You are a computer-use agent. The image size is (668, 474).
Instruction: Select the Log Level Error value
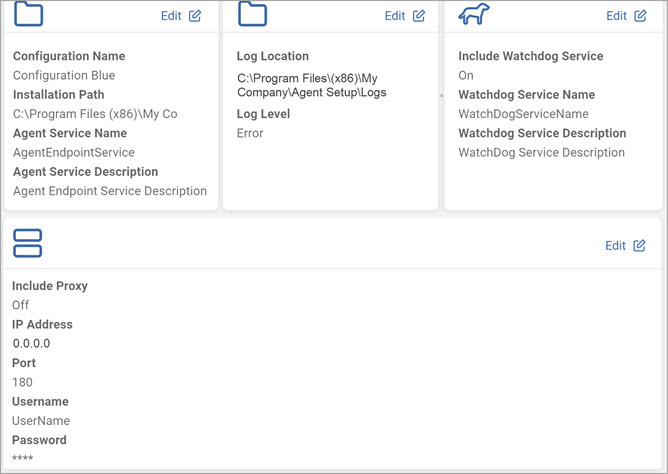tap(250, 133)
